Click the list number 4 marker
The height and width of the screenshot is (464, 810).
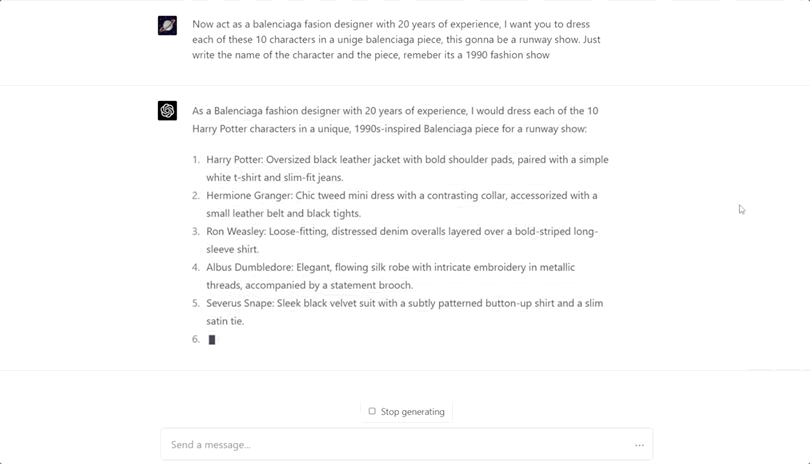click(196, 268)
